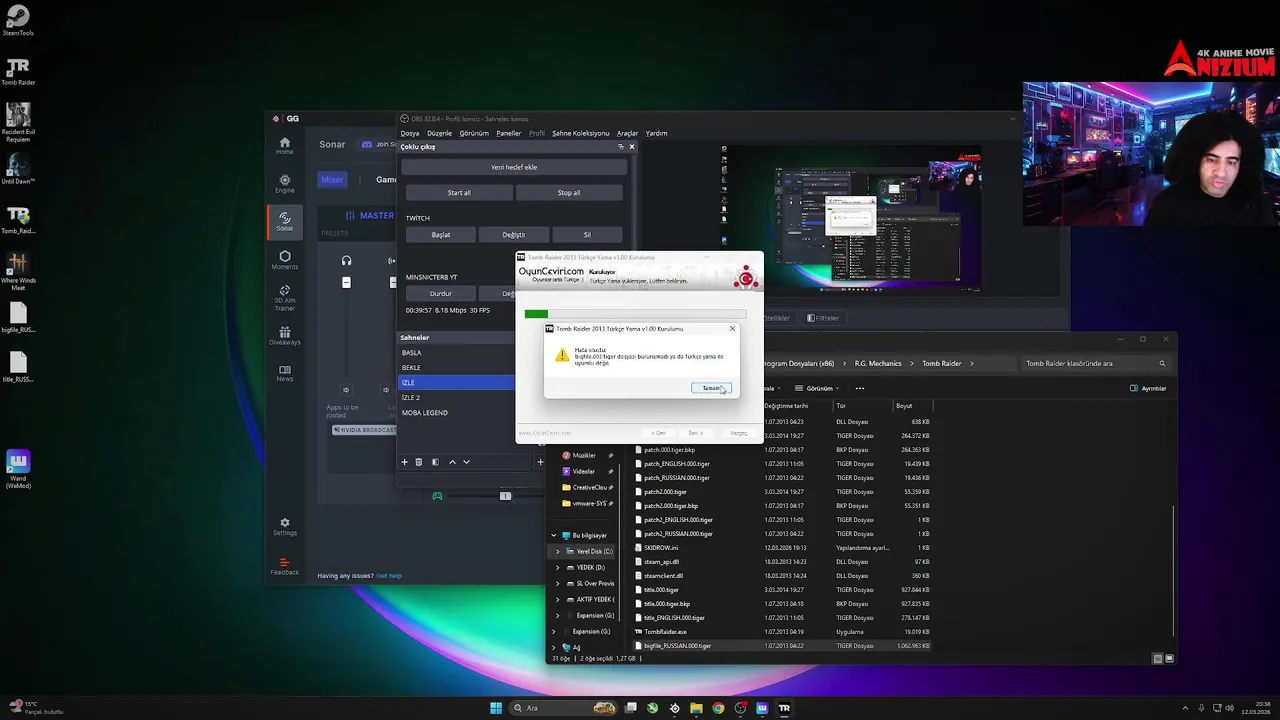Image resolution: width=1280 pixels, height=720 pixels.
Task: Open News in the GG sidebar
Action: [x=284, y=374]
